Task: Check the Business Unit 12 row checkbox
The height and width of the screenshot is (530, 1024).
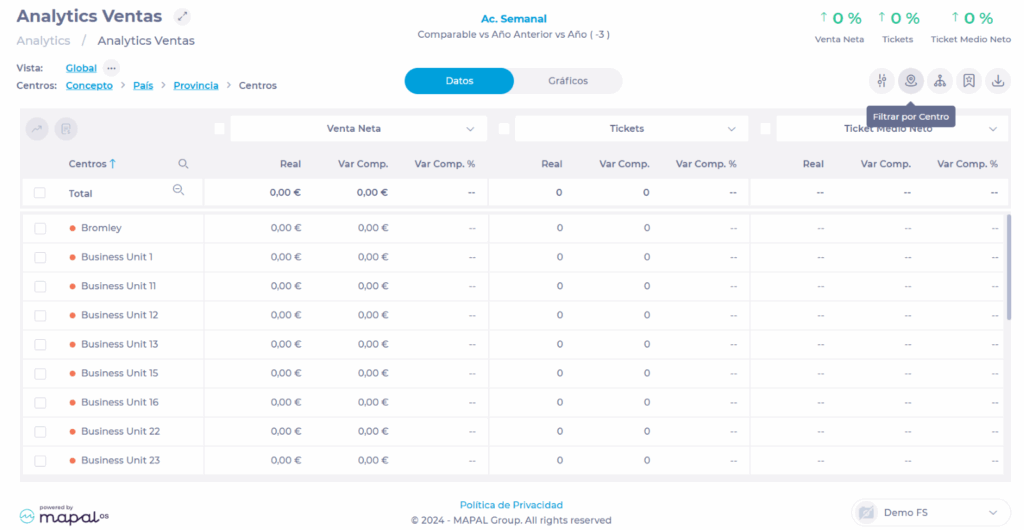Action: tap(40, 315)
